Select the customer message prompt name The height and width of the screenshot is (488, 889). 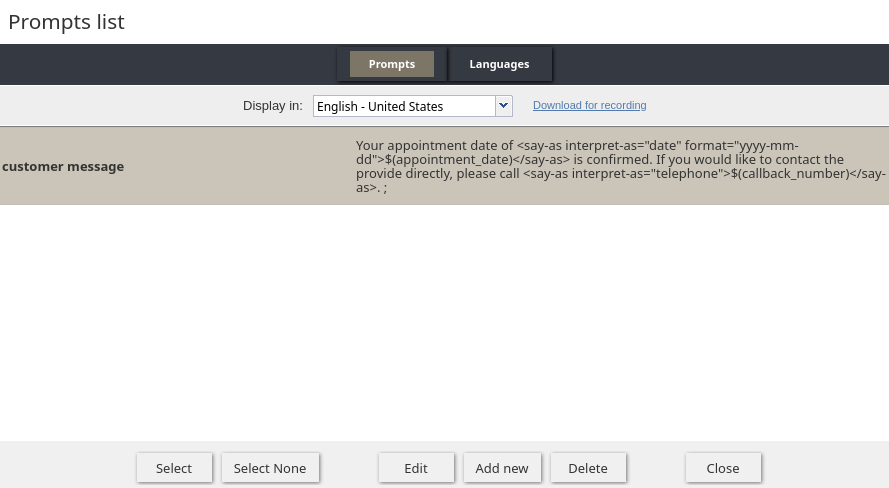[63, 167]
